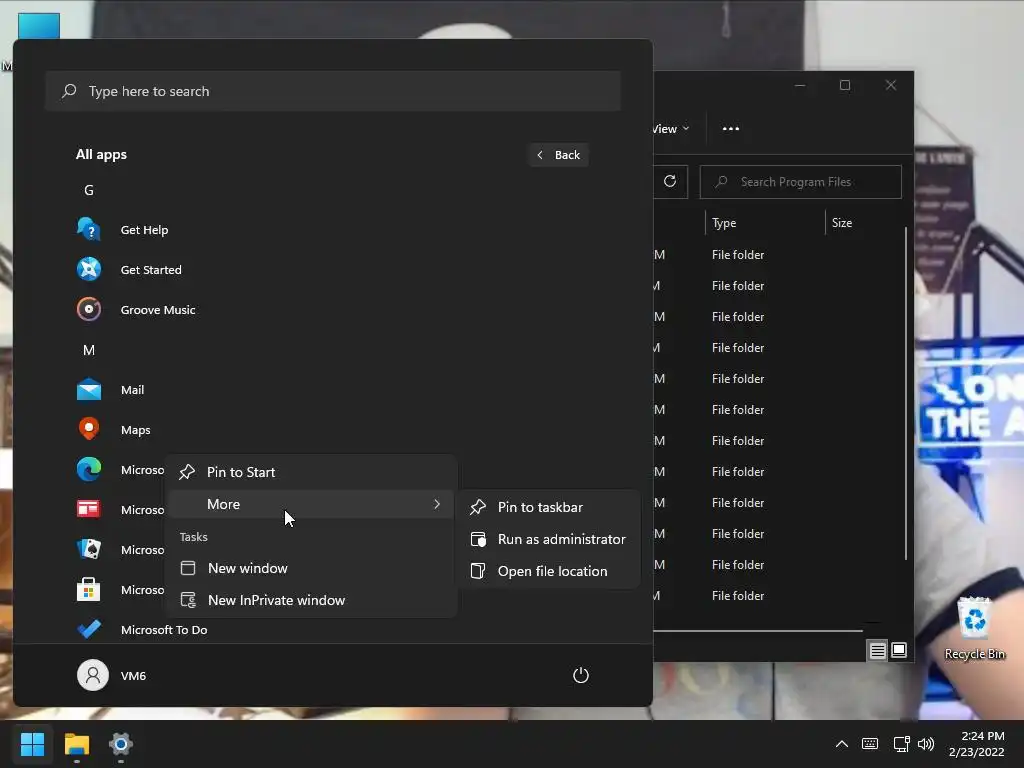Expand the View dropdown in File Explorer

(x=671, y=129)
